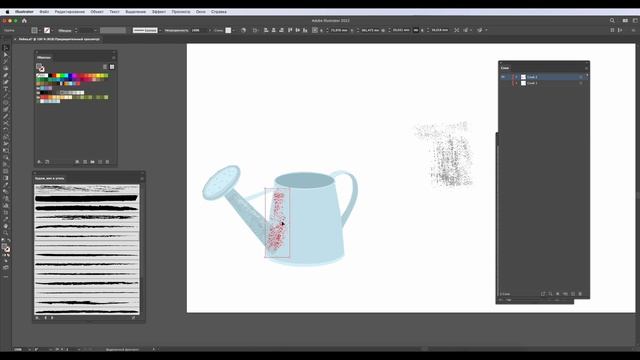Click the vertical align center icon
Image resolution: width=640 pixels, height=360 pixels.
298,30
